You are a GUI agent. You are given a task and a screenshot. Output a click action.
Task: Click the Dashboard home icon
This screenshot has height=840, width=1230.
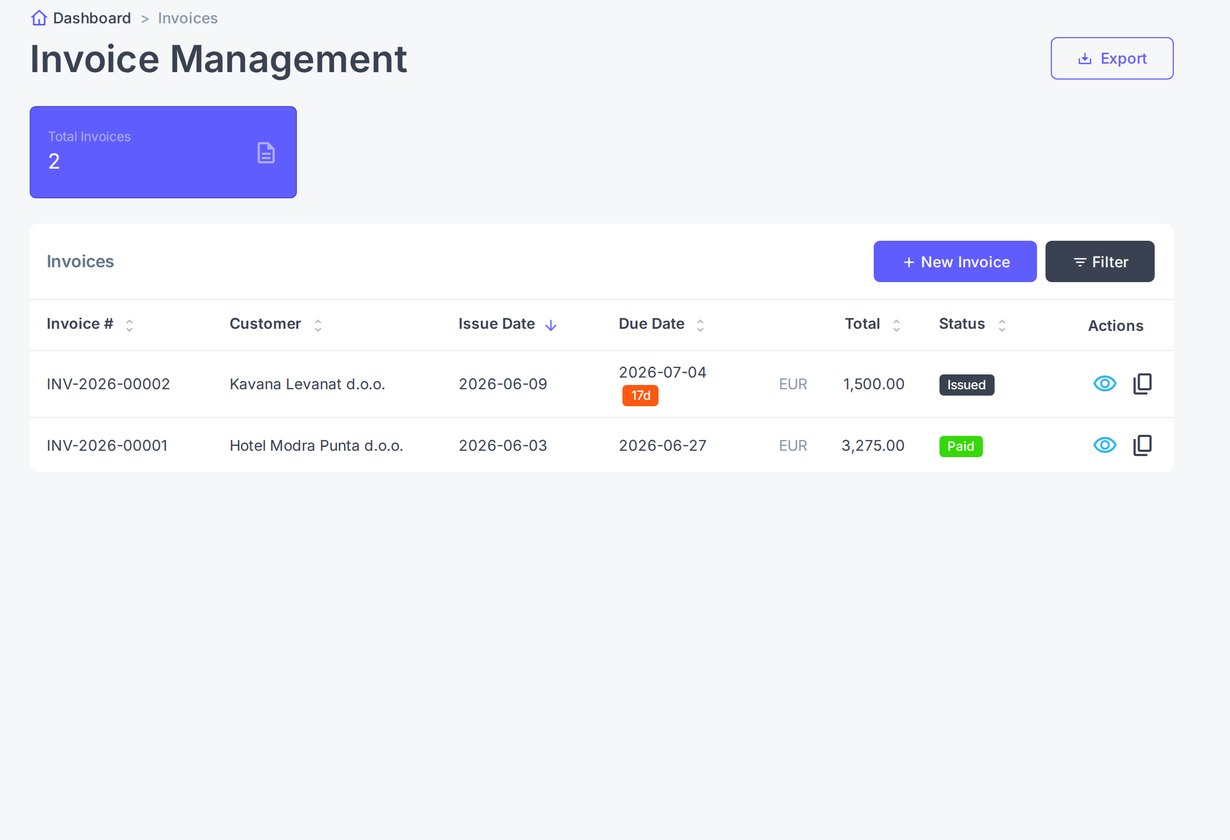click(39, 18)
